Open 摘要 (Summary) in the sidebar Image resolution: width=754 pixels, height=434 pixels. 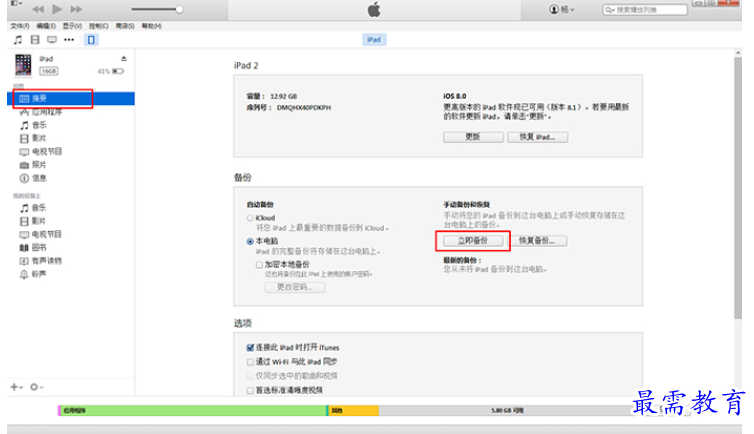[x=71, y=99]
